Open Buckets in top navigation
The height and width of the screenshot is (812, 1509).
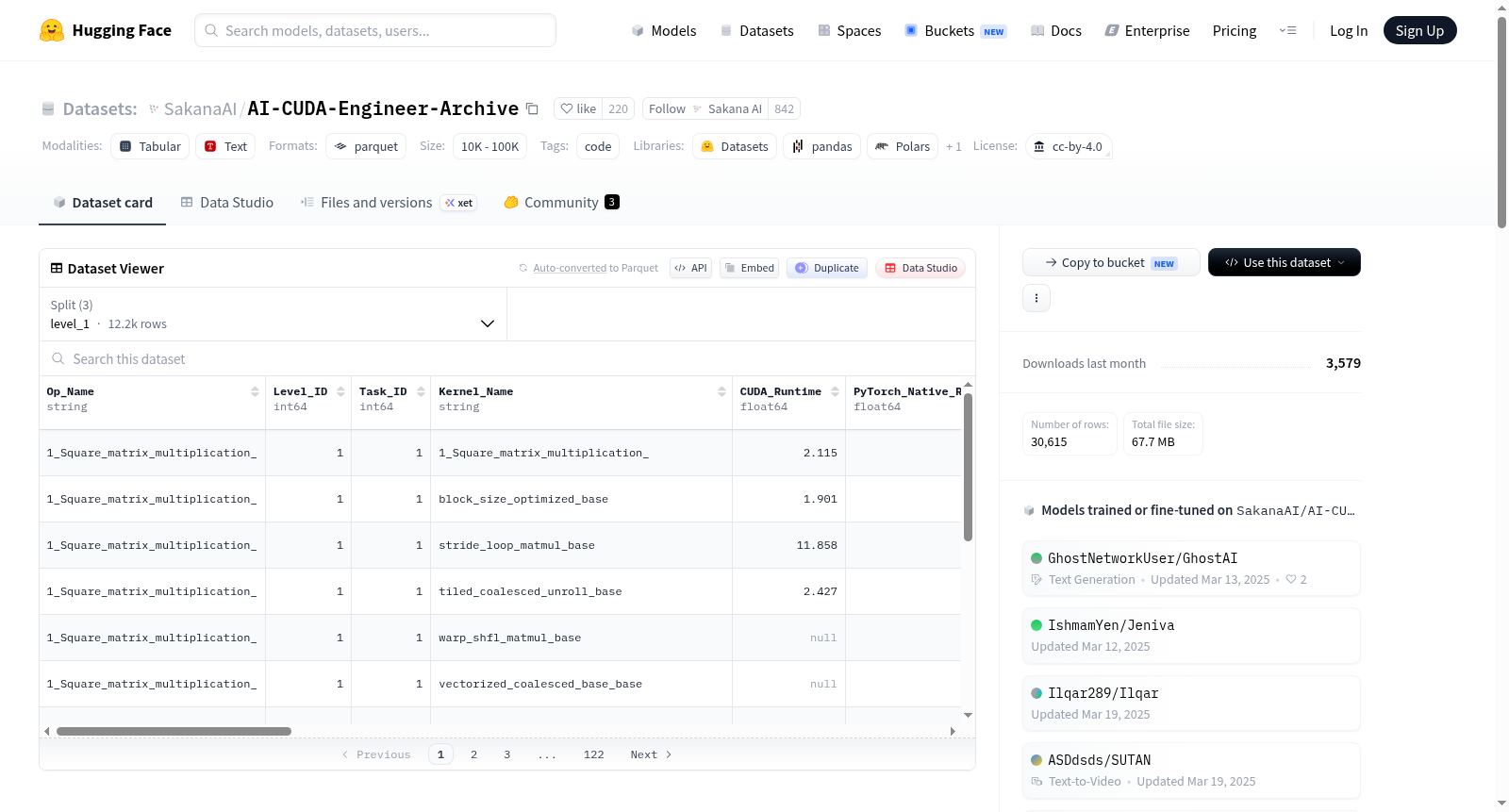point(955,30)
